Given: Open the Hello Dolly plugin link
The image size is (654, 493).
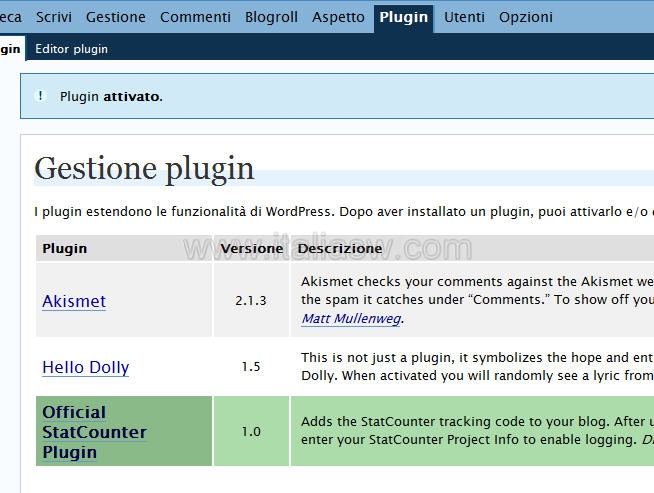Looking at the screenshot, I should click(x=86, y=367).
